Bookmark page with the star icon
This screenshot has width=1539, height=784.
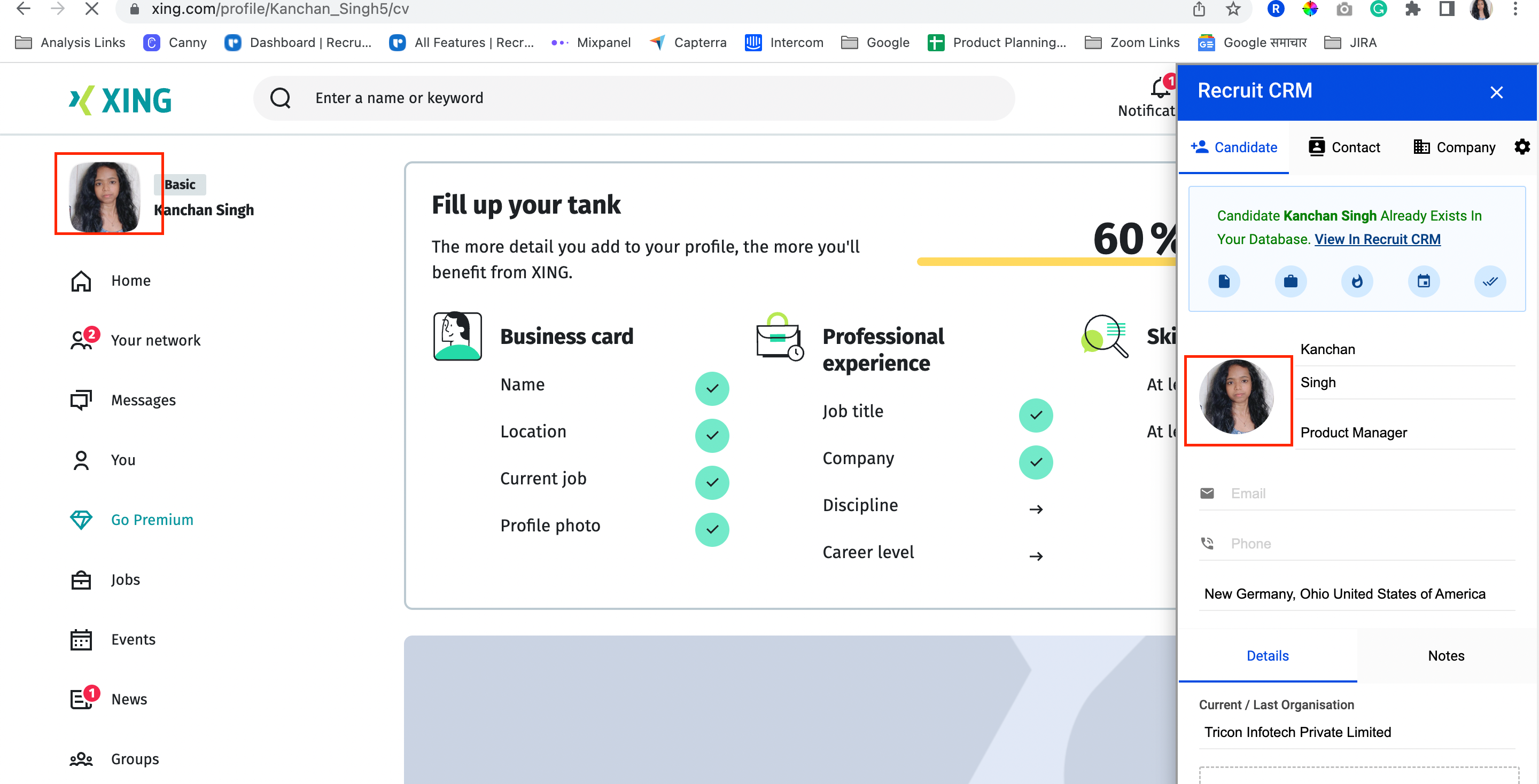click(1233, 9)
